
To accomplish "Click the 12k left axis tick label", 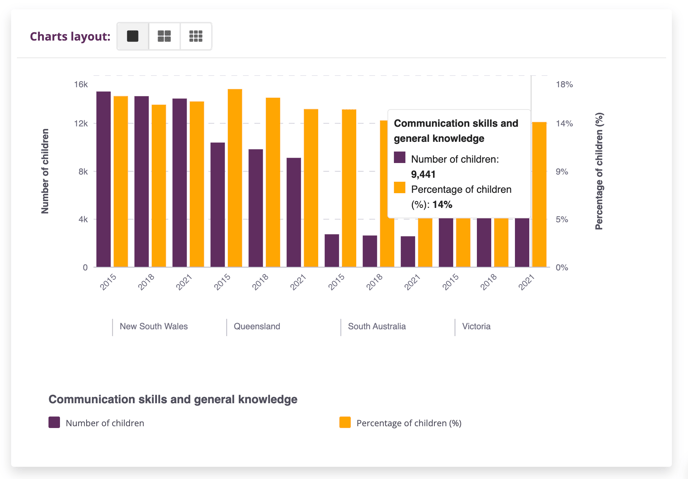I will 81,124.
